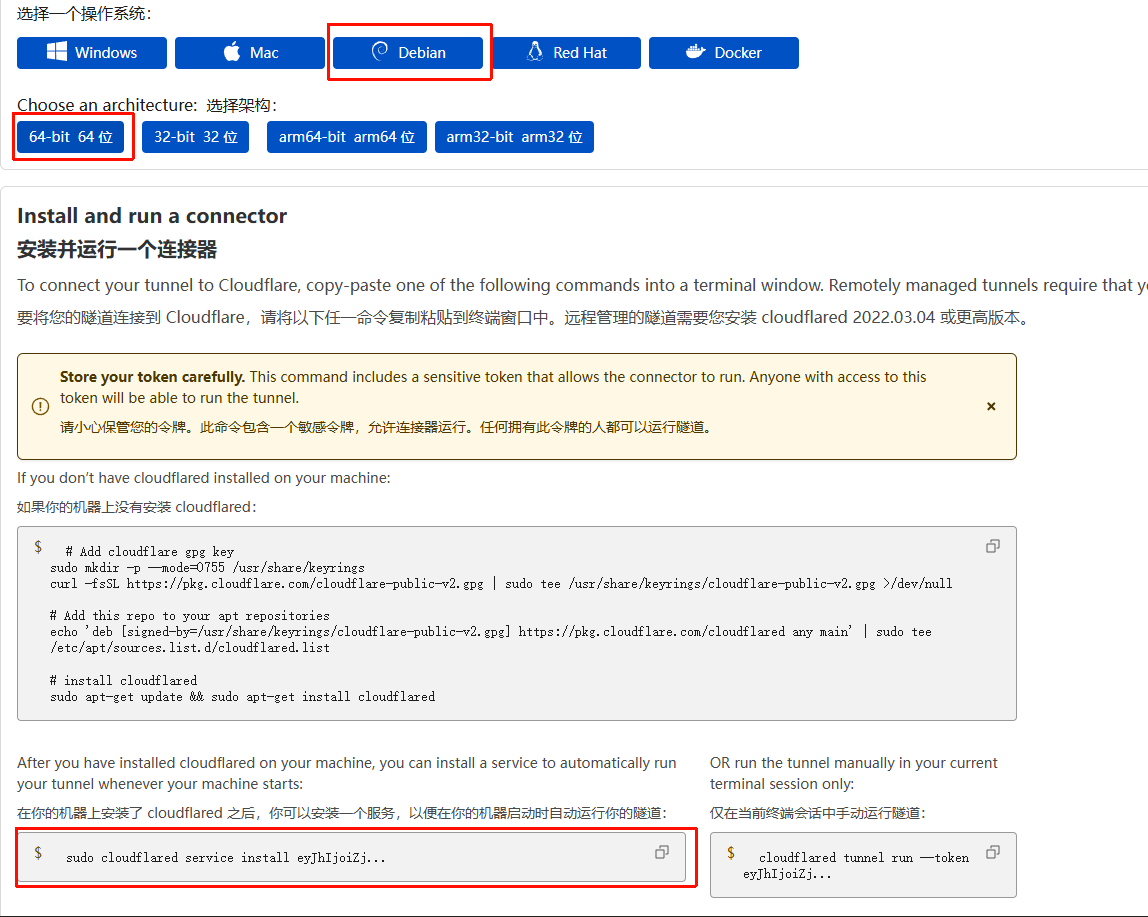Select the Windows operating system button
The image size is (1148, 917).
[x=92, y=53]
